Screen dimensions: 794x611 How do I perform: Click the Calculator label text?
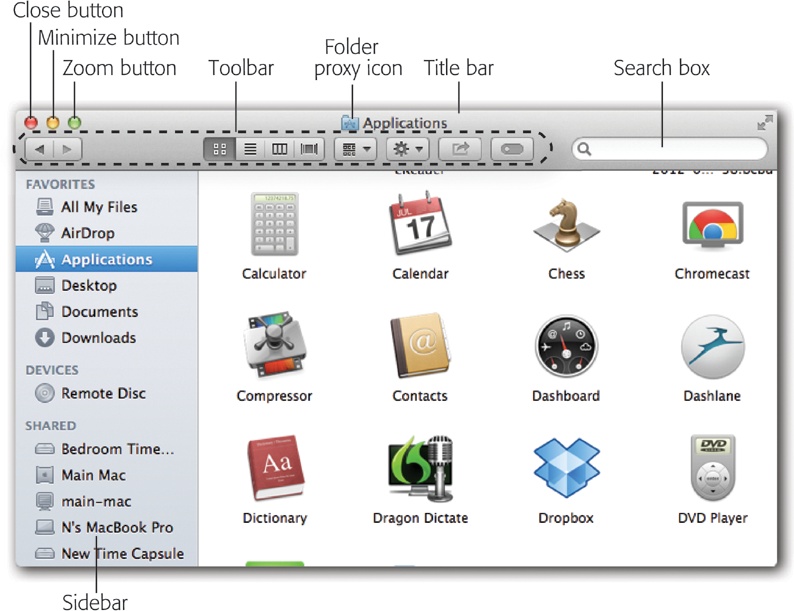tap(274, 274)
